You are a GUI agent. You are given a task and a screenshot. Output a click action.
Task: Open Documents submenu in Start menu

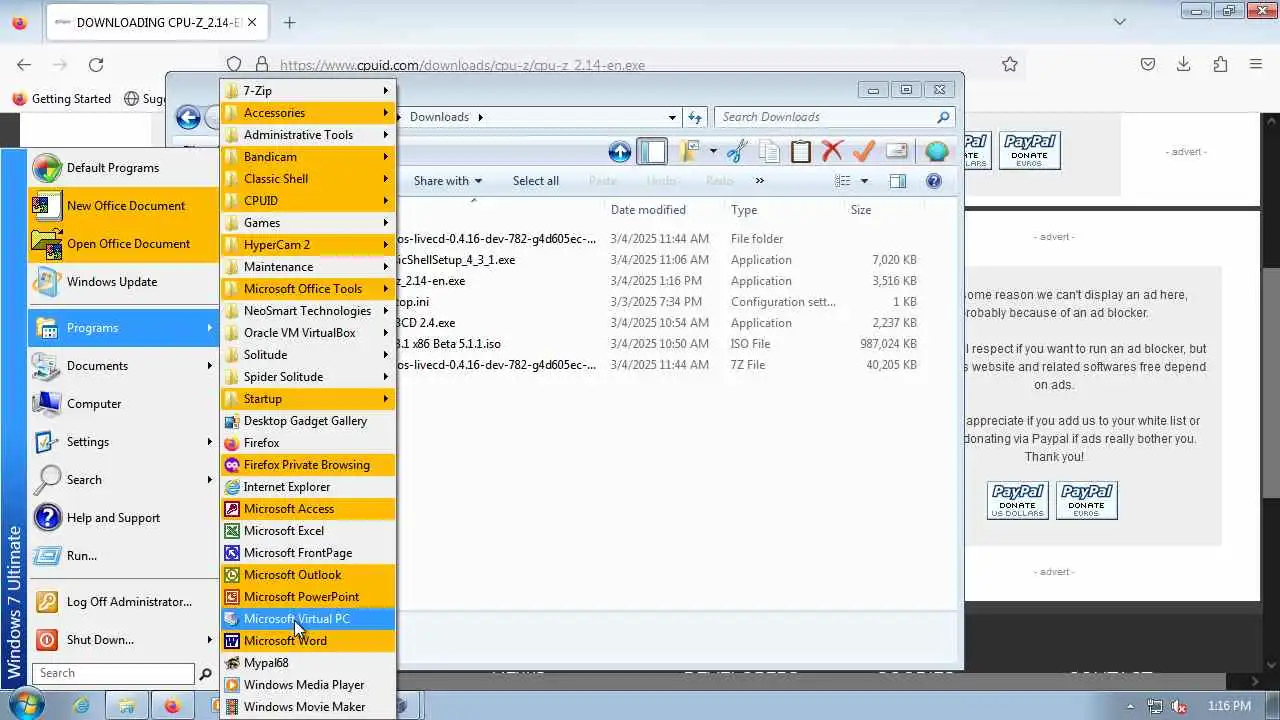[x=123, y=366]
